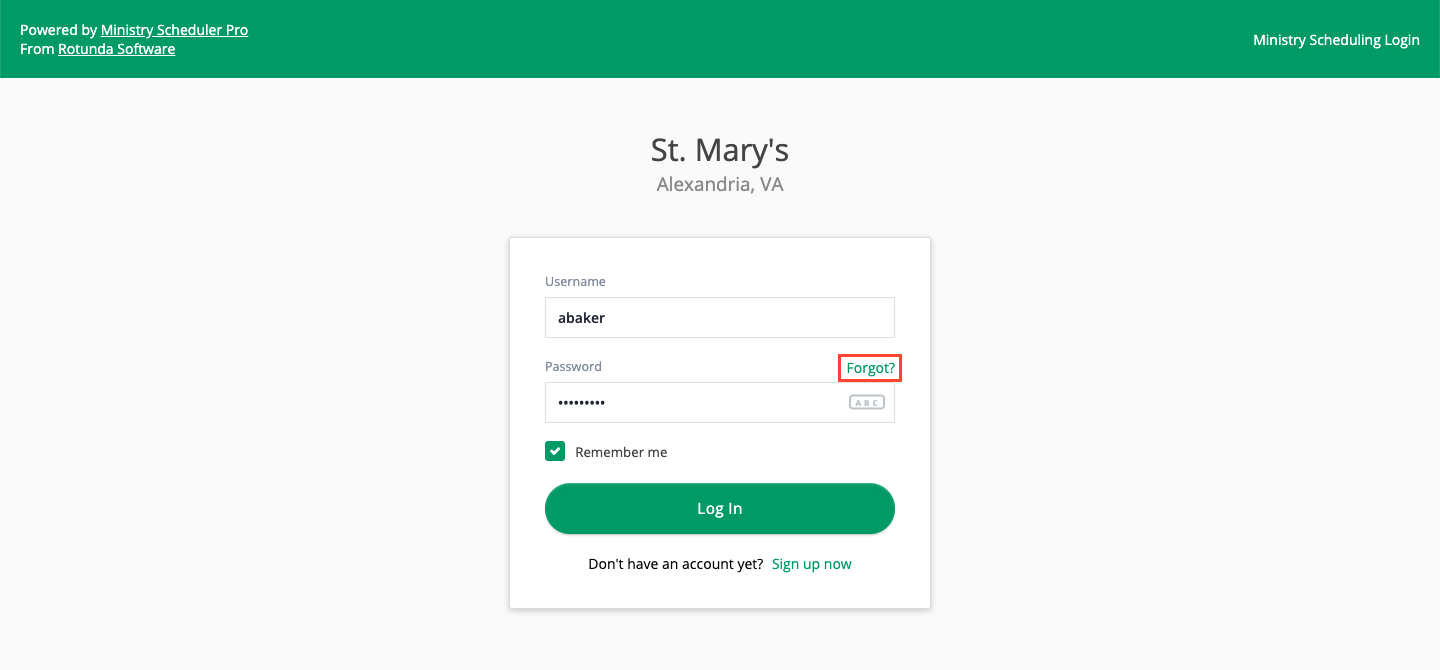The width and height of the screenshot is (1440, 670).
Task: Click the Password label
Action: click(573, 366)
